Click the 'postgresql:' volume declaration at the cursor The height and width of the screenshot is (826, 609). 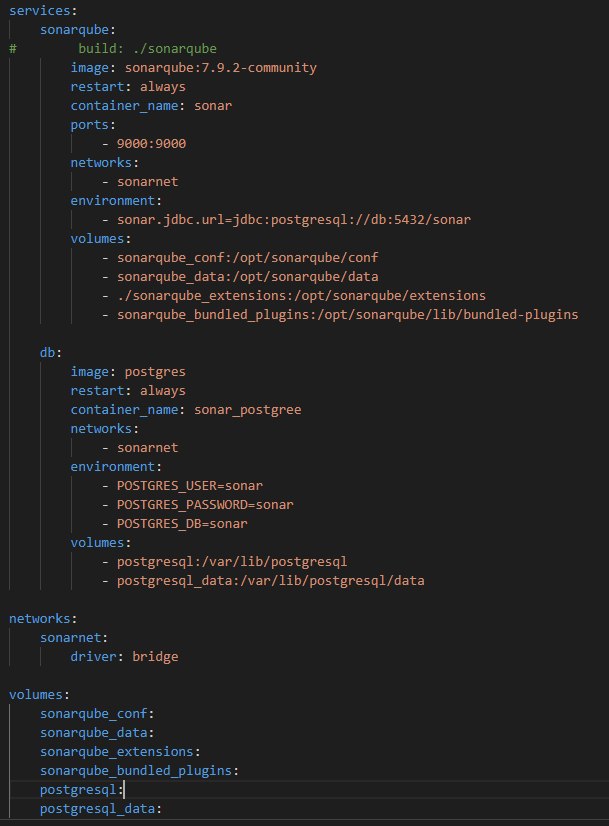click(82, 789)
